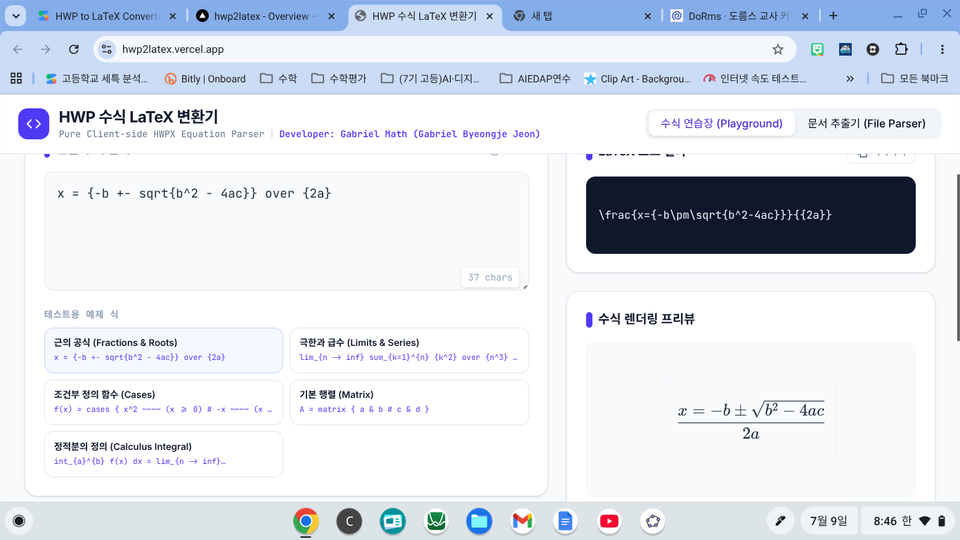
Task: Click the LaTeX output code block
Action: pos(751,215)
